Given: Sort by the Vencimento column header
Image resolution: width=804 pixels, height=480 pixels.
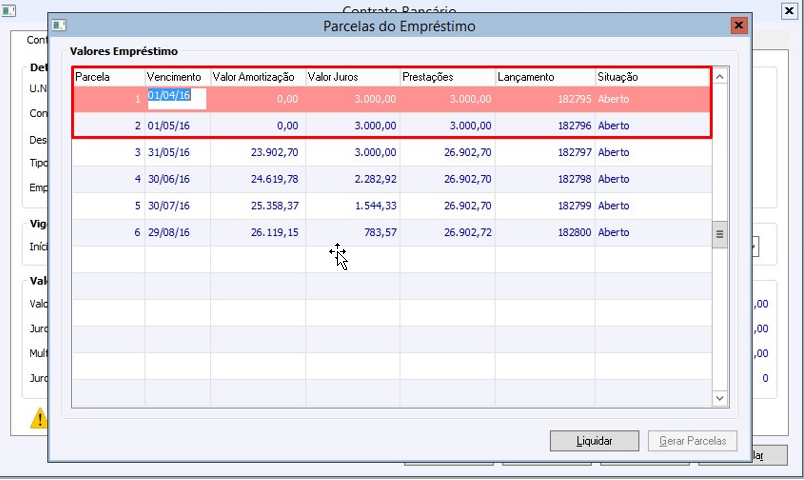Looking at the screenshot, I should [x=176, y=77].
